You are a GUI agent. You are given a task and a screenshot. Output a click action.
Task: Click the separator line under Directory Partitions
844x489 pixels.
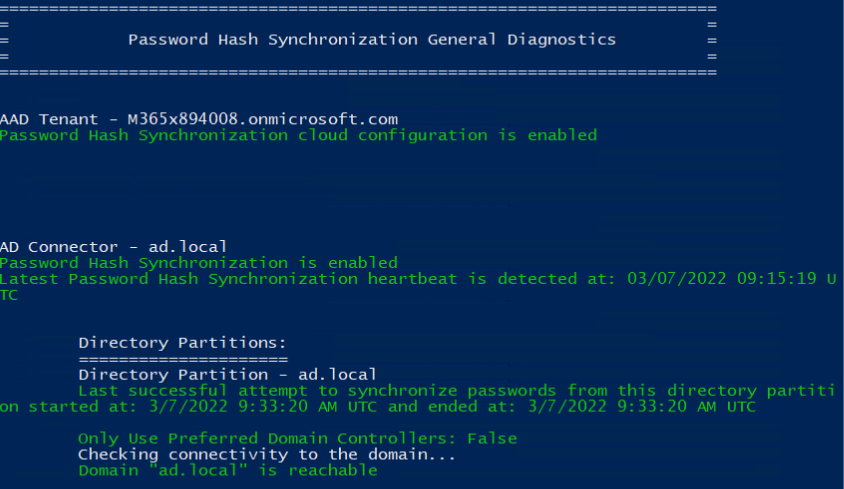point(183,358)
